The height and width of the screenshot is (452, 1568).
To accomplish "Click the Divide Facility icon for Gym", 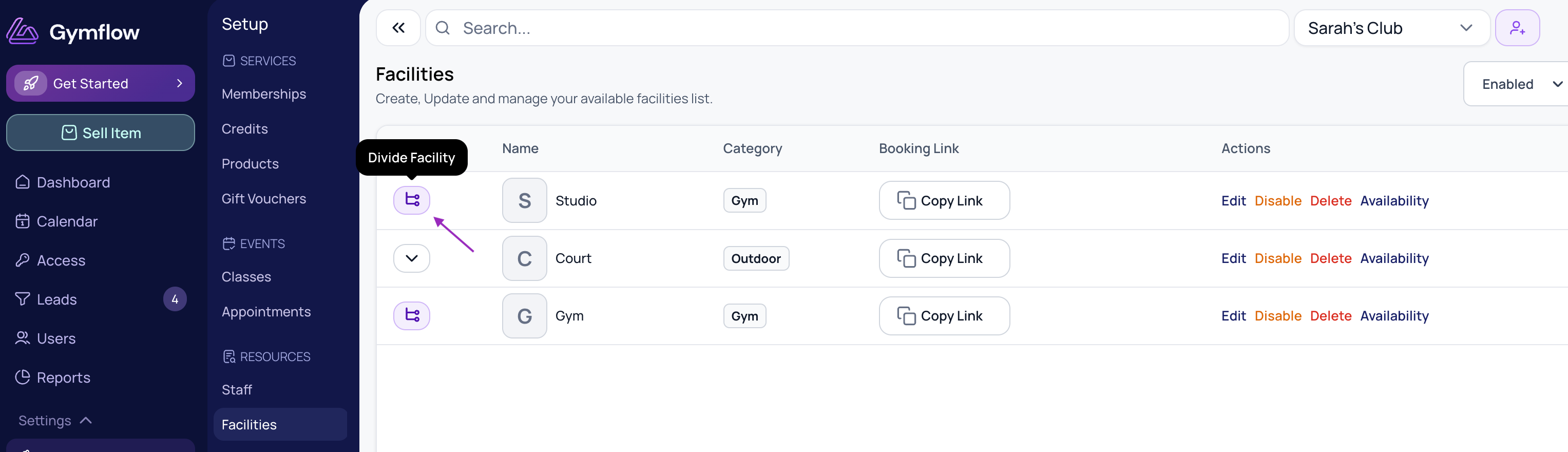I will (411, 315).
